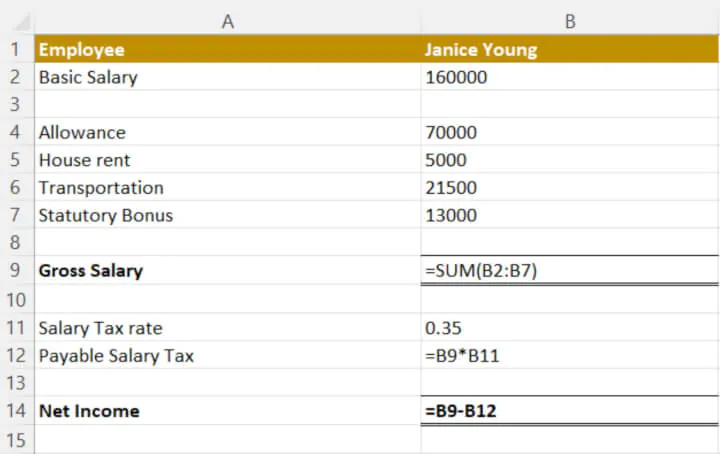Click the House rent label cell
Viewport: 720px width, 454px height.
227,160
